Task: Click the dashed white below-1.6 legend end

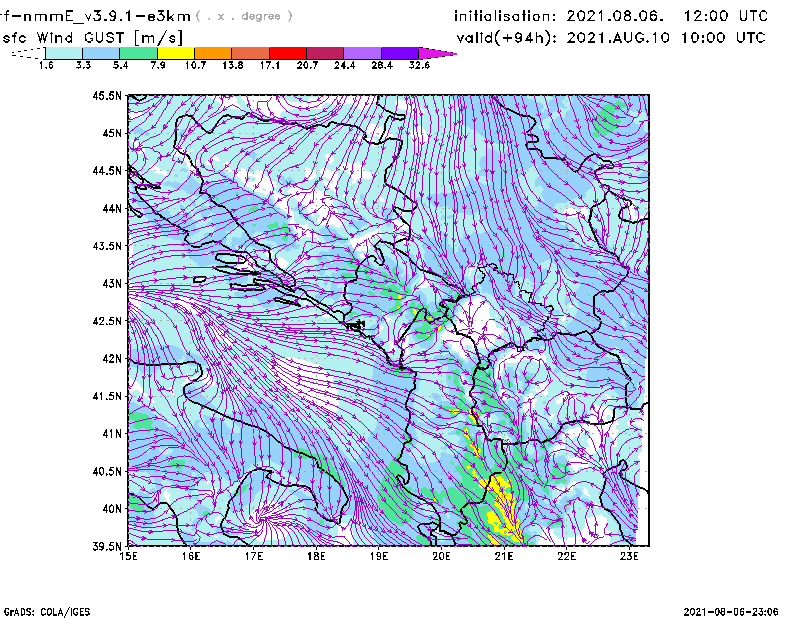Action: point(29,53)
